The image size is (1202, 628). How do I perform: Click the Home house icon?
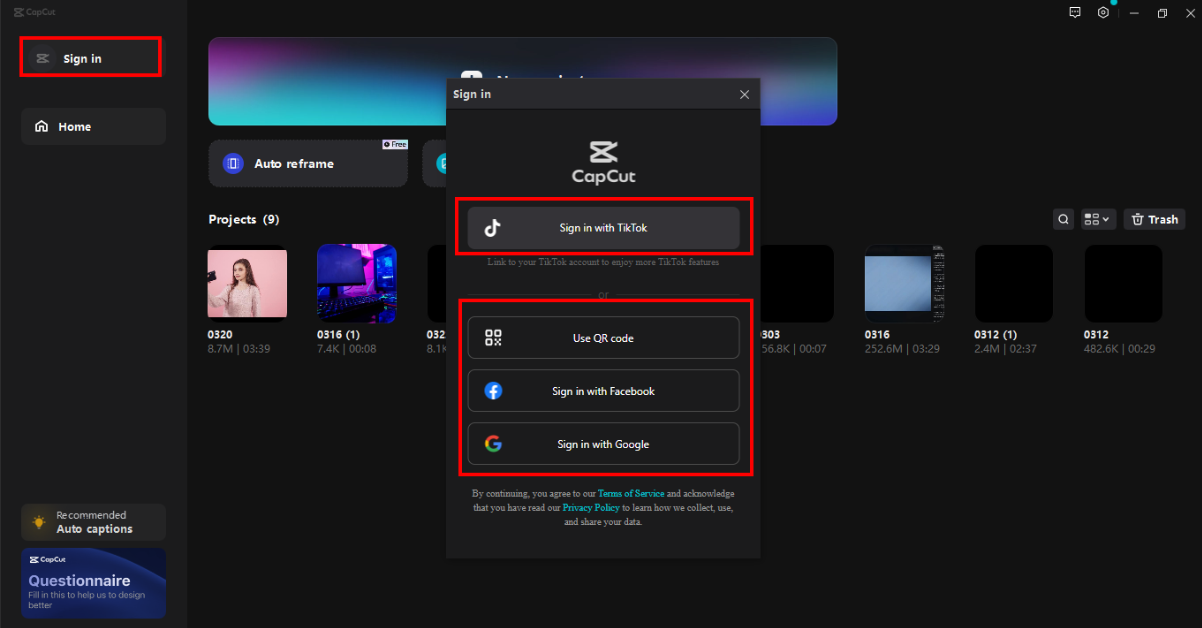click(x=42, y=127)
